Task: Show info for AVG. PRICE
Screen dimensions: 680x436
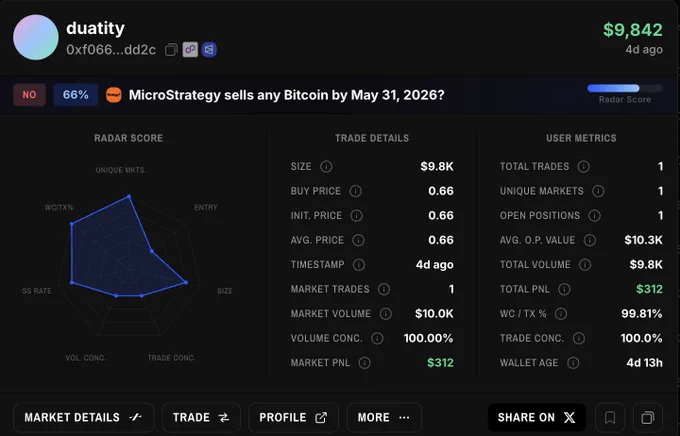Action: 358,240
